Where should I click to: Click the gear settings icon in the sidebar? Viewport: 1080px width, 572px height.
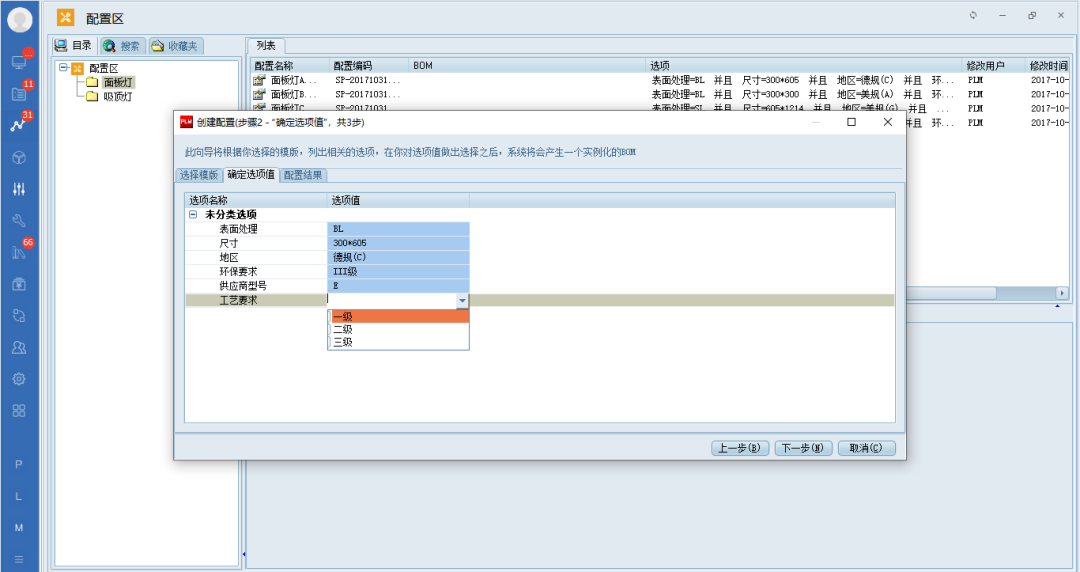[19, 379]
